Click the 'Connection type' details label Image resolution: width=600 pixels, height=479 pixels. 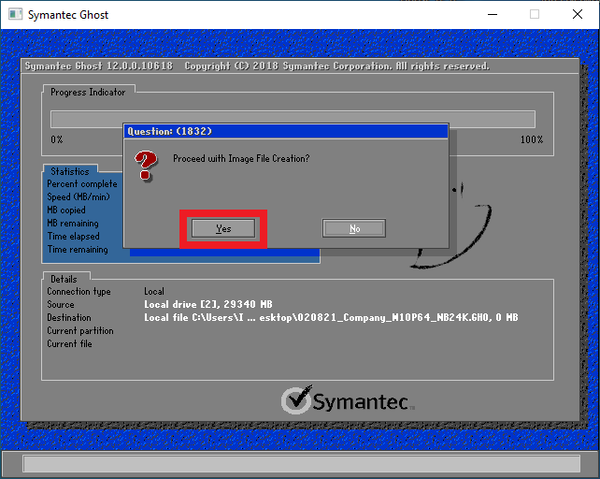pyautogui.click(x=79, y=292)
